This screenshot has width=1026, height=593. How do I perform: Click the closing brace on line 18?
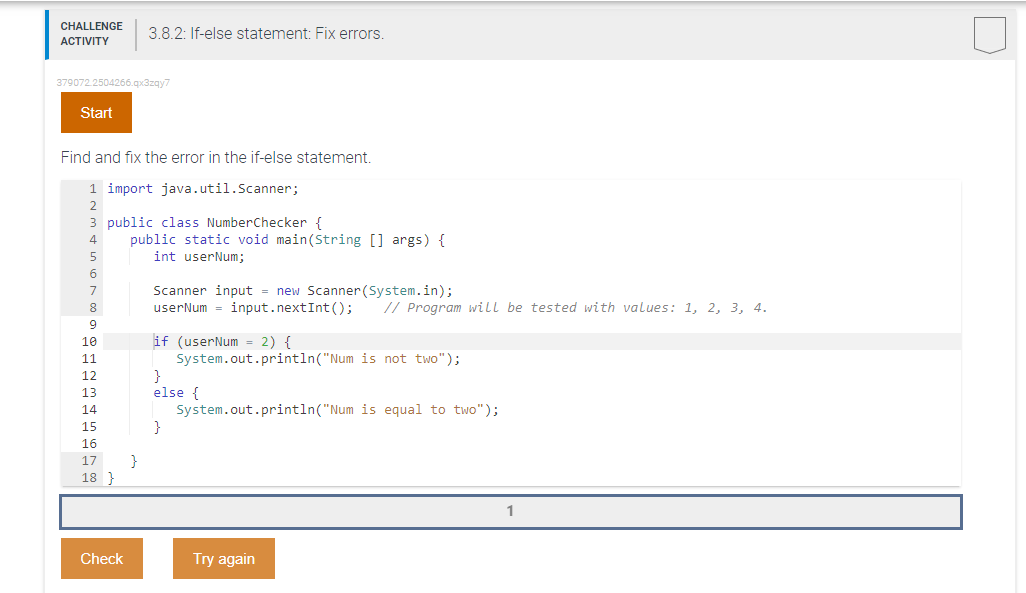pyautogui.click(x=110, y=477)
